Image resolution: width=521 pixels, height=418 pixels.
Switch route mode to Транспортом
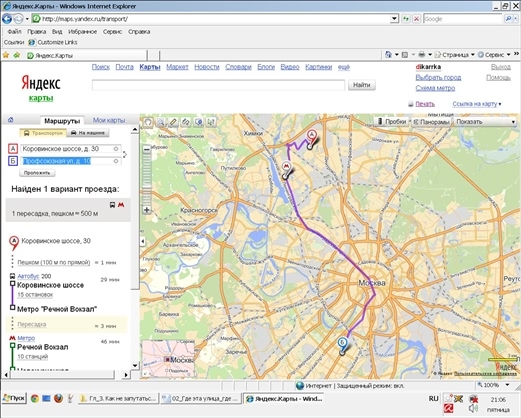43,133
